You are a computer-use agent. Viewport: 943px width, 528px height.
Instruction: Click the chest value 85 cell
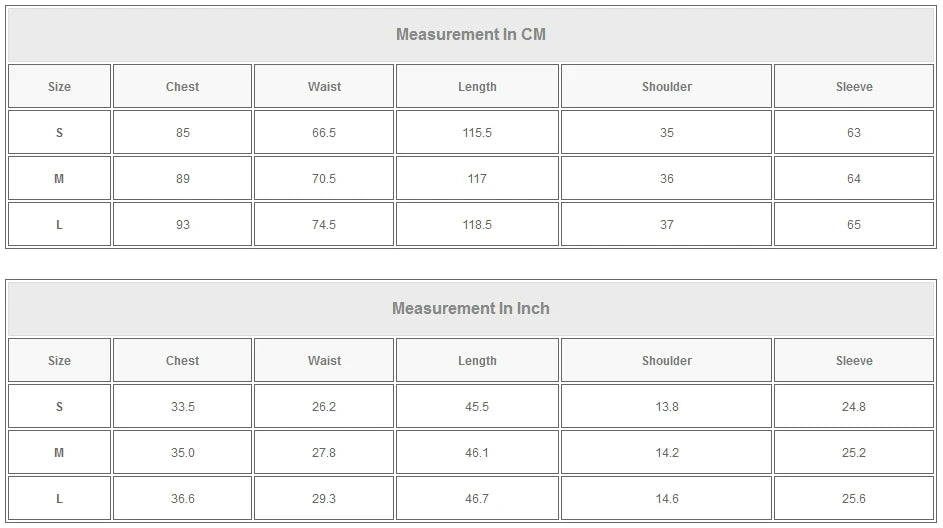pyautogui.click(x=182, y=133)
